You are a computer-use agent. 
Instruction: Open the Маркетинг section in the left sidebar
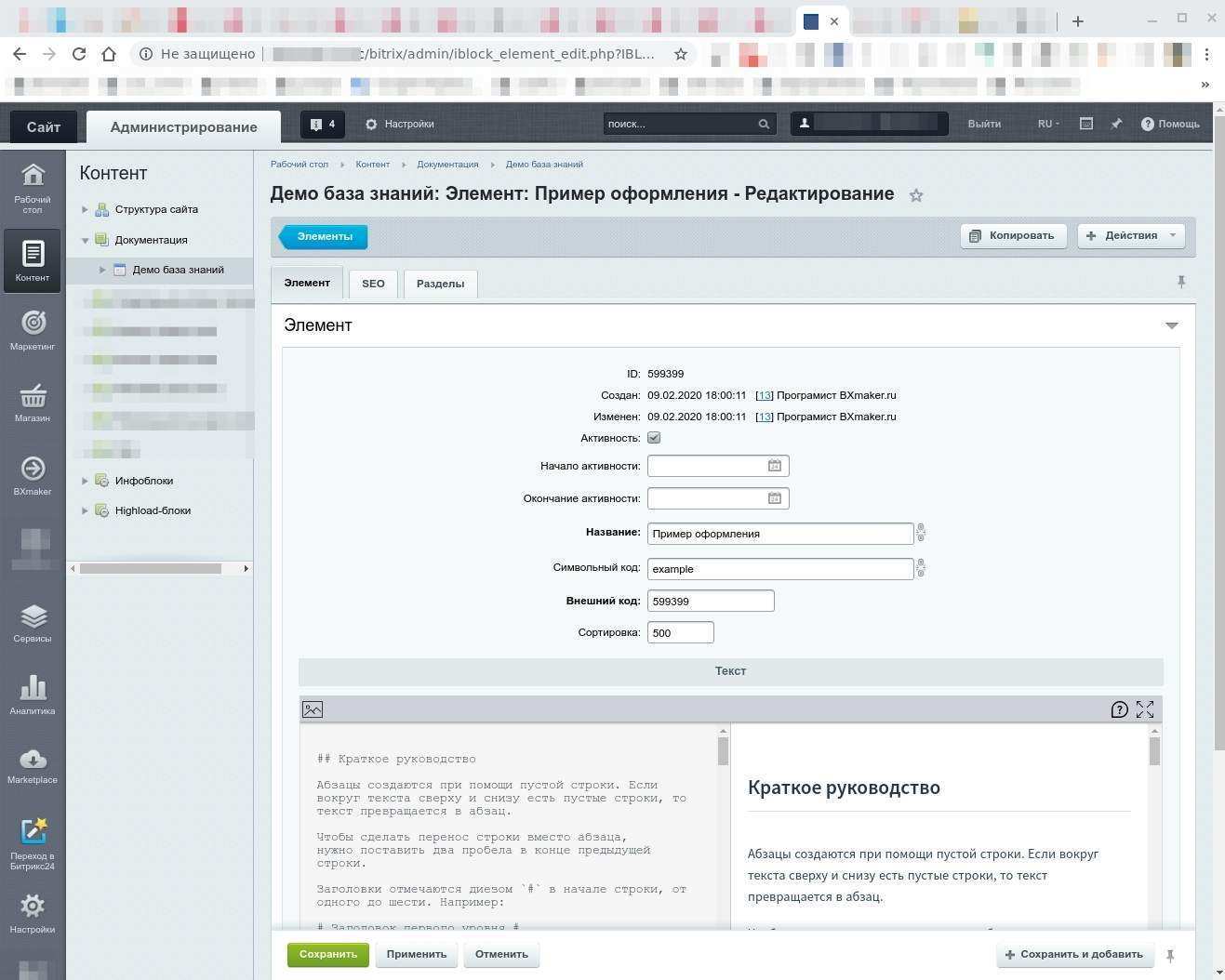(33, 327)
